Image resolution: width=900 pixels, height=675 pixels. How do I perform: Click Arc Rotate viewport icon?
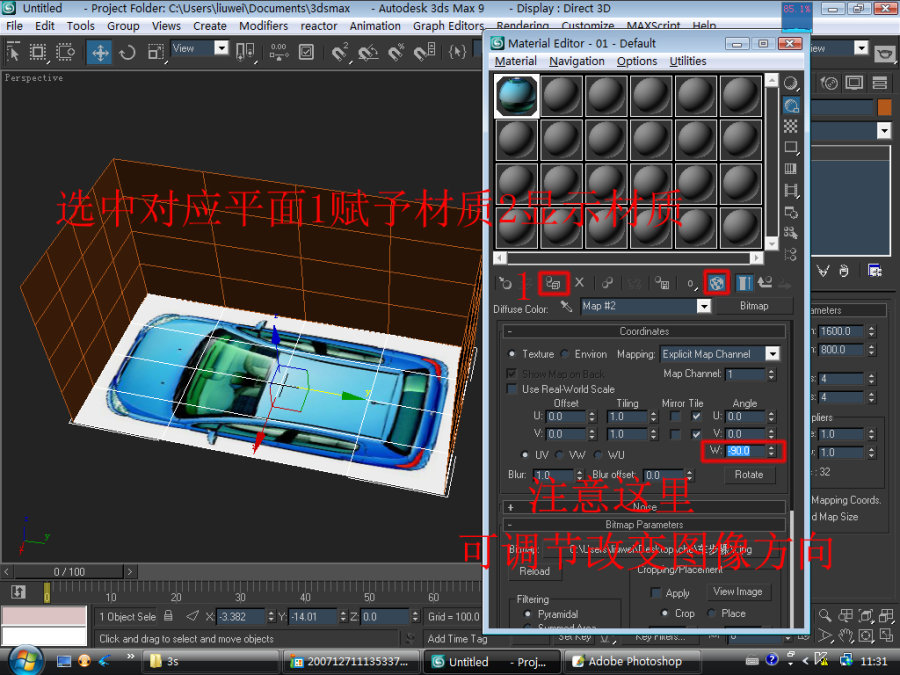coord(867,636)
